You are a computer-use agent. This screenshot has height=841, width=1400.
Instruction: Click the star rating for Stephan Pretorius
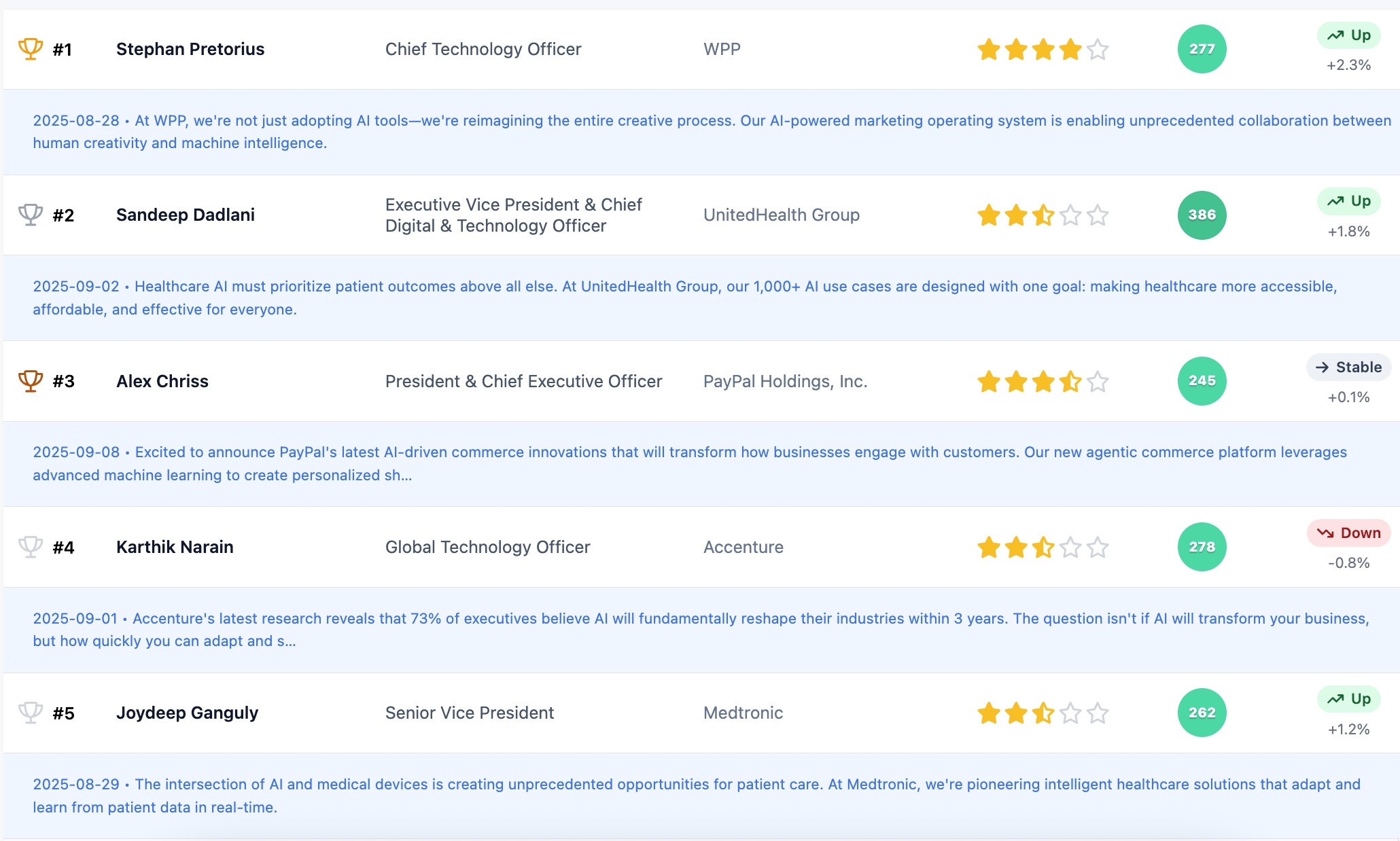pyautogui.click(x=1043, y=50)
